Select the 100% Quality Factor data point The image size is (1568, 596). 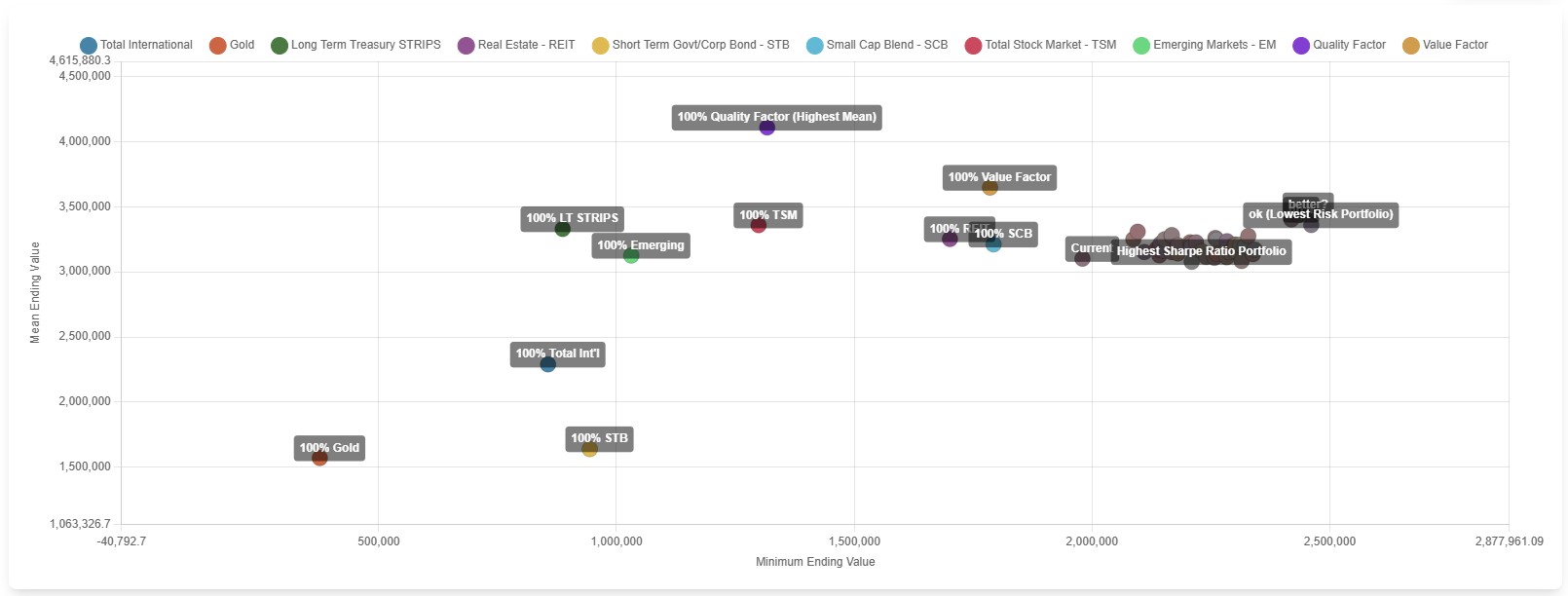click(x=767, y=128)
